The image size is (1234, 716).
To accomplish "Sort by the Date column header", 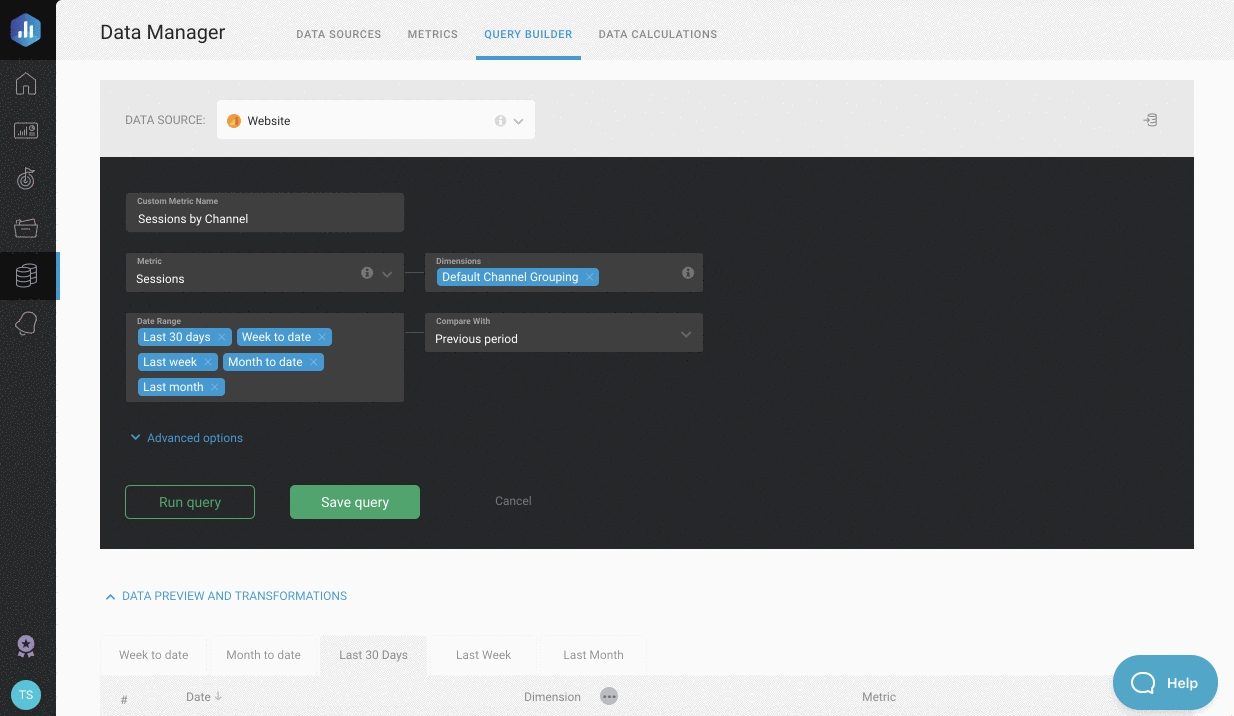I will [203, 697].
